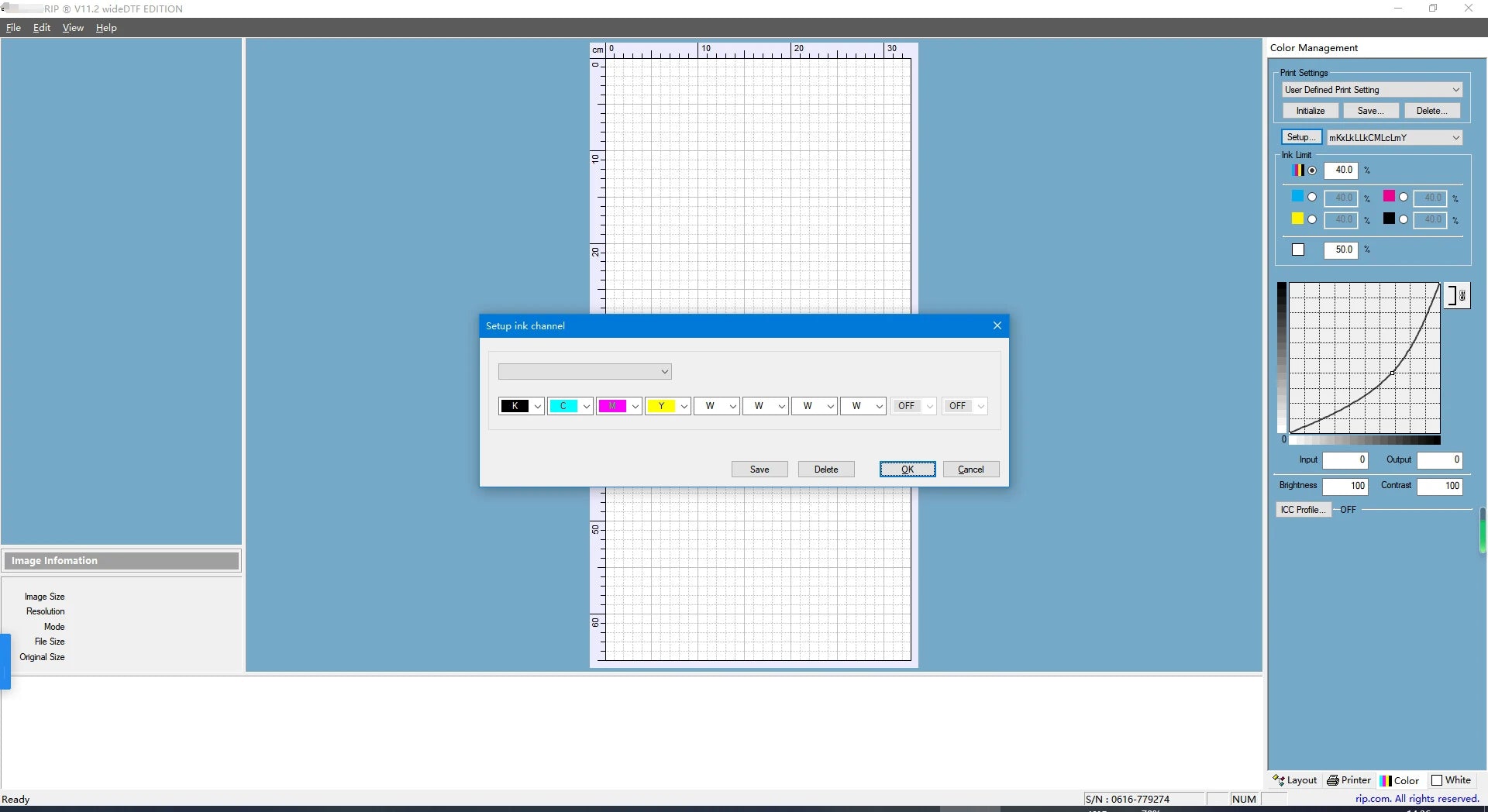Image resolution: width=1488 pixels, height=812 pixels.
Task: Click the yellow Y channel swatch in the dialog
Action: coord(663,406)
